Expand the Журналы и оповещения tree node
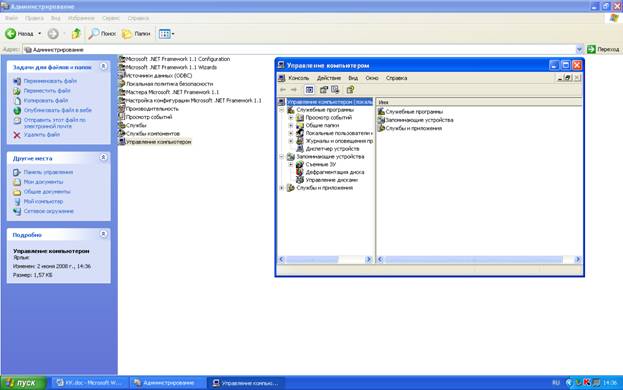 pos(291,141)
